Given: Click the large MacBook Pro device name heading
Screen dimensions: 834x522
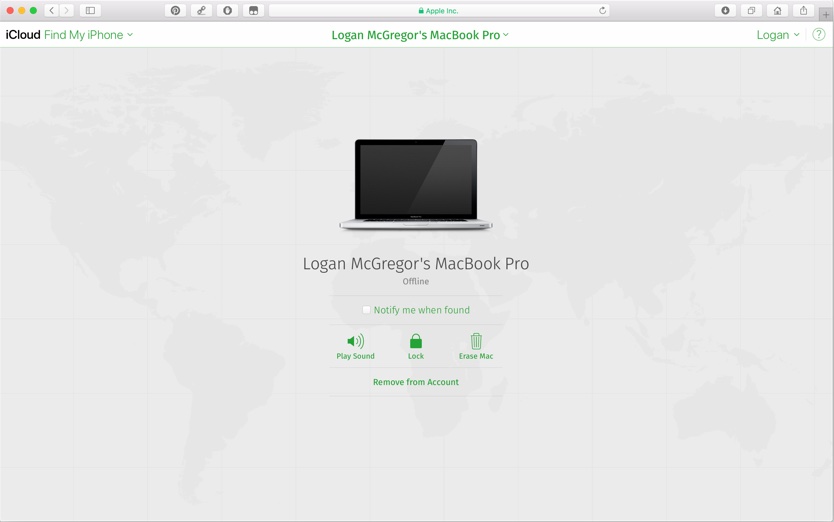Looking at the screenshot, I should 416,263.
